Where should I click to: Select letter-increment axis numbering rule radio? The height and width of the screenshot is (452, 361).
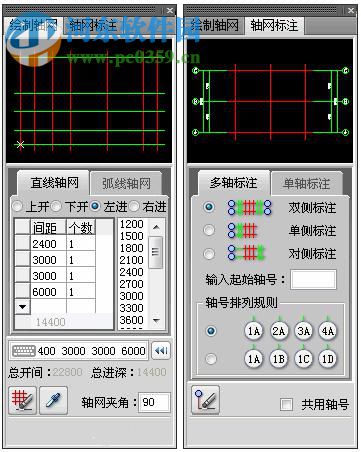(x=211, y=359)
